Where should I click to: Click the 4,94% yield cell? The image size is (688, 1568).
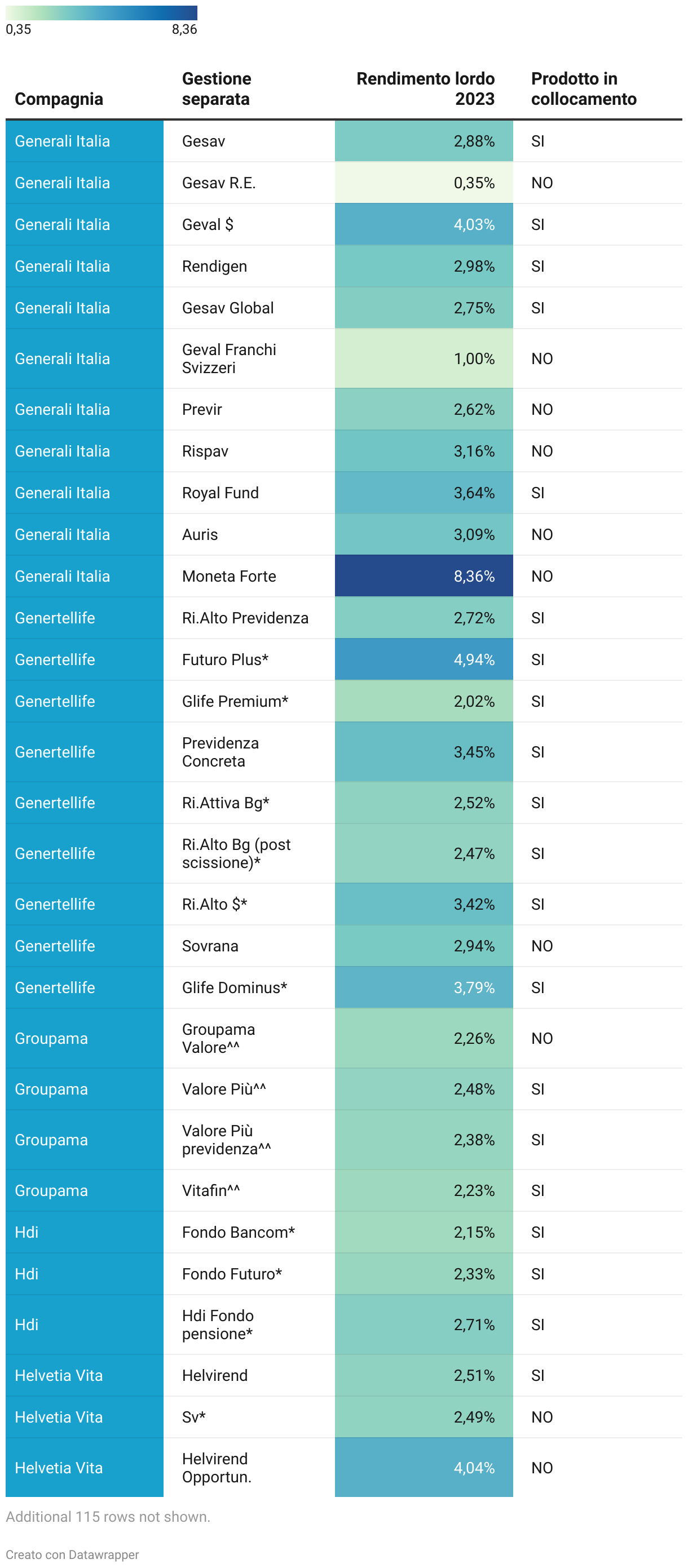point(423,659)
